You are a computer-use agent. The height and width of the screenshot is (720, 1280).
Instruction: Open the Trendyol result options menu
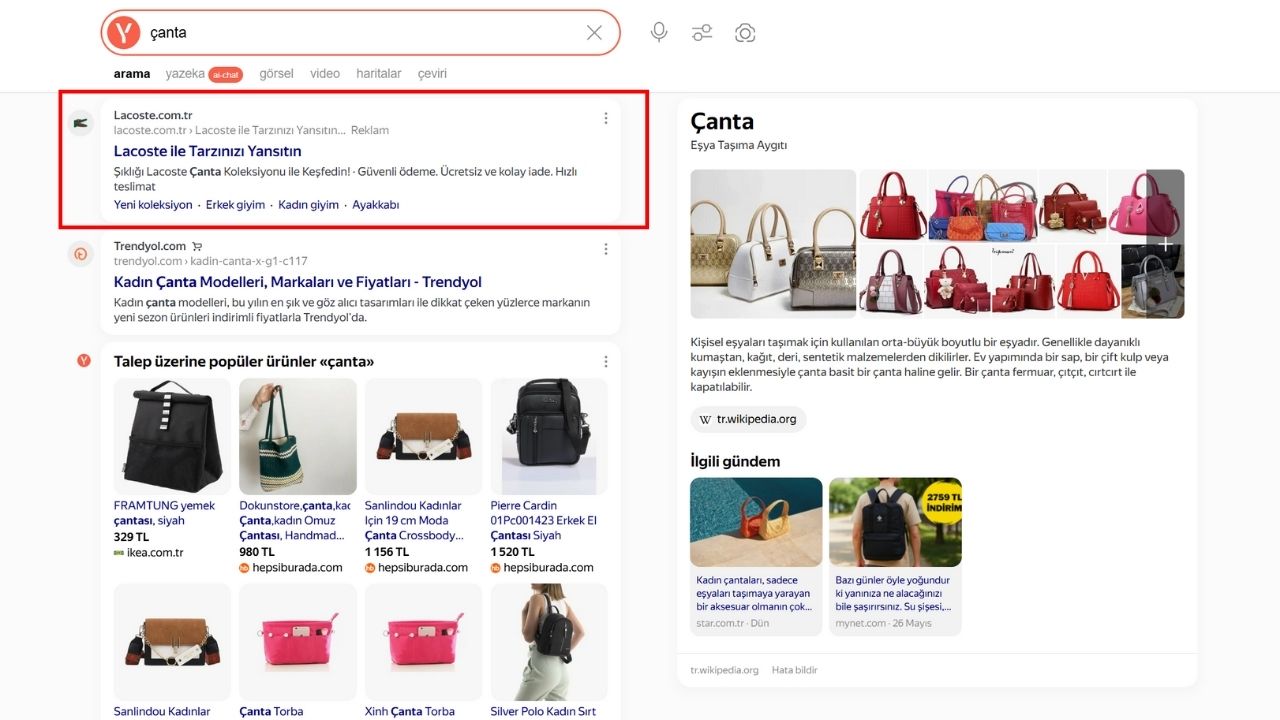tap(605, 249)
